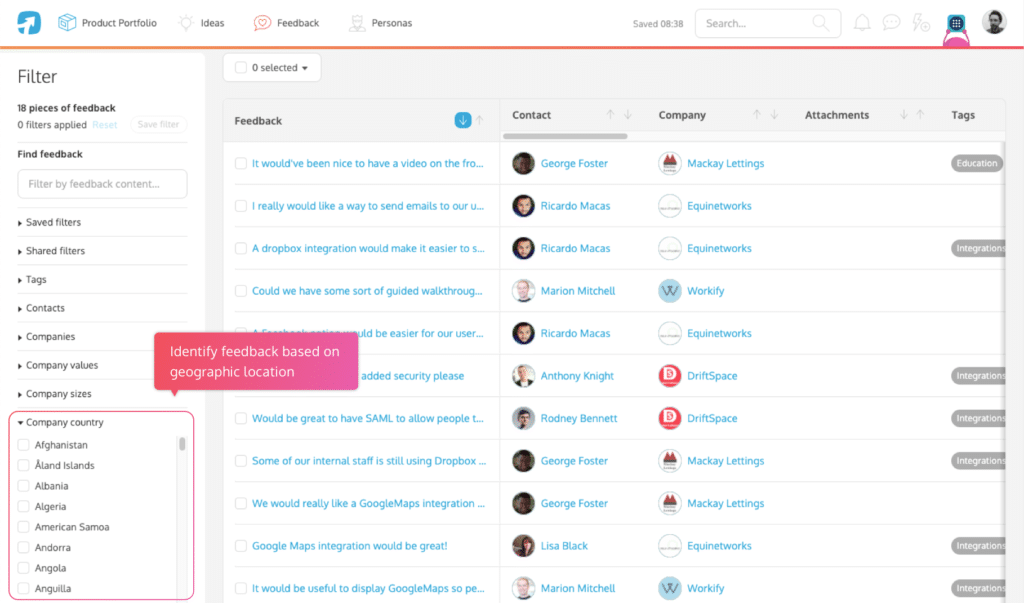Click Mackay Lettings logo in first row
The width and height of the screenshot is (1024, 603).
[669, 163]
